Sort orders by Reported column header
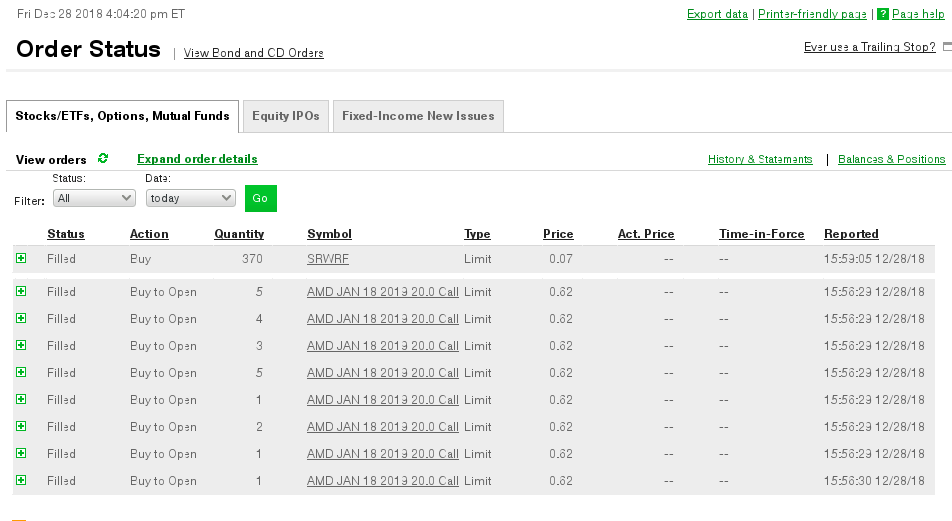Image resolution: width=952 pixels, height=521 pixels. point(851,234)
